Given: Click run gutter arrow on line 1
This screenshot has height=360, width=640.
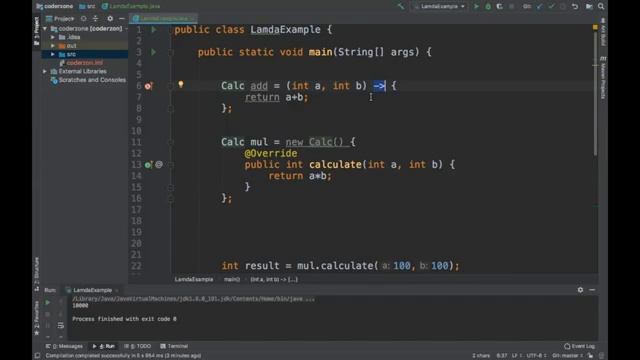Looking at the screenshot, I should pos(153,29).
